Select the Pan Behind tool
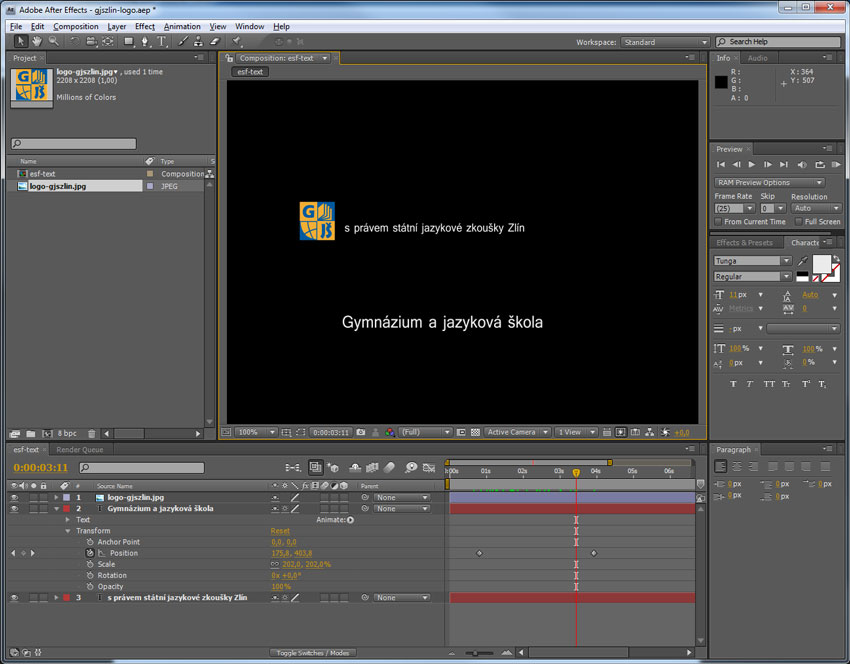Image resolution: width=850 pixels, height=664 pixels. pyautogui.click(x=108, y=41)
